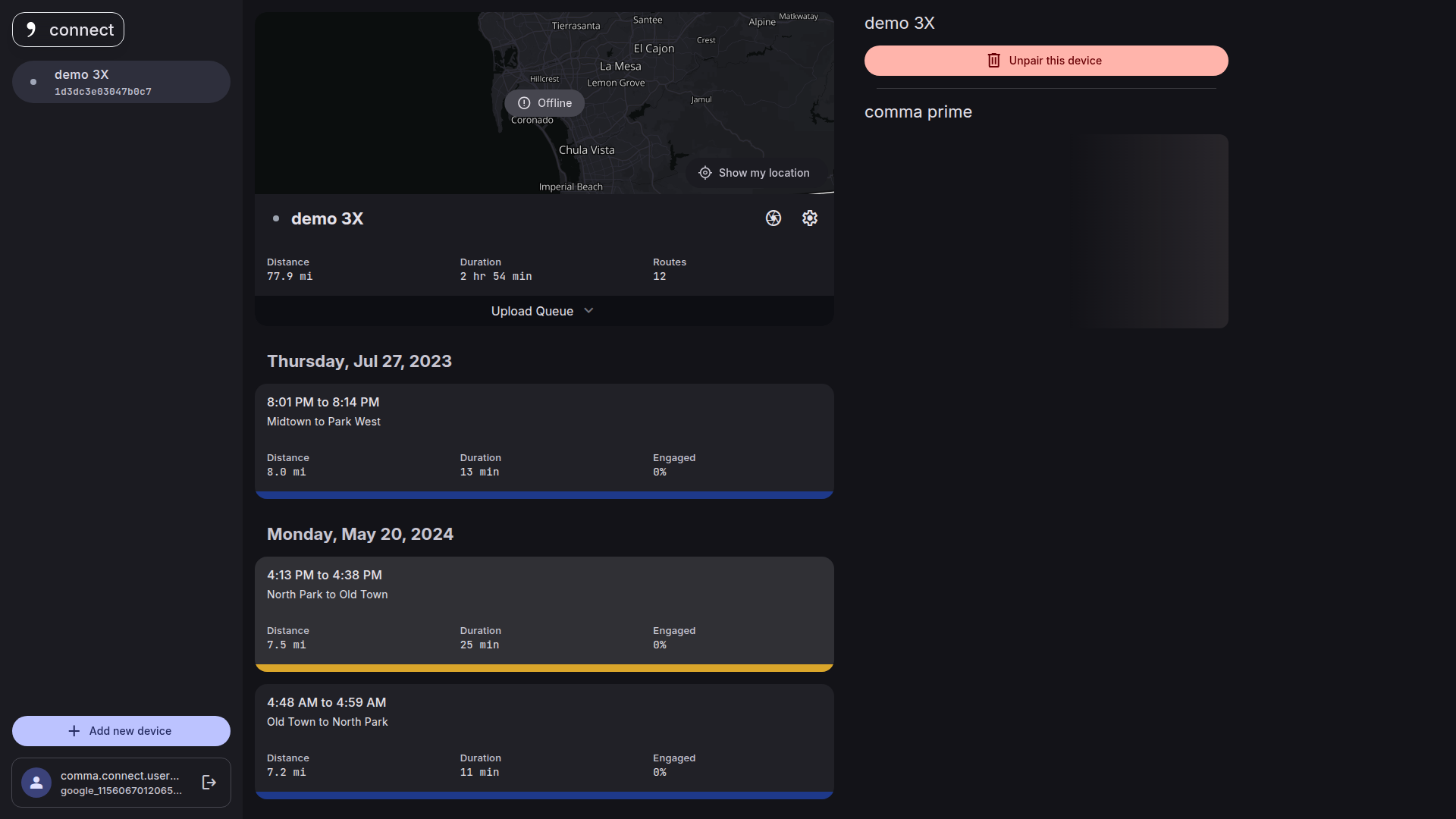This screenshot has width=1456, height=819.
Task: Open the Upload Queue section
Action: 532,311
